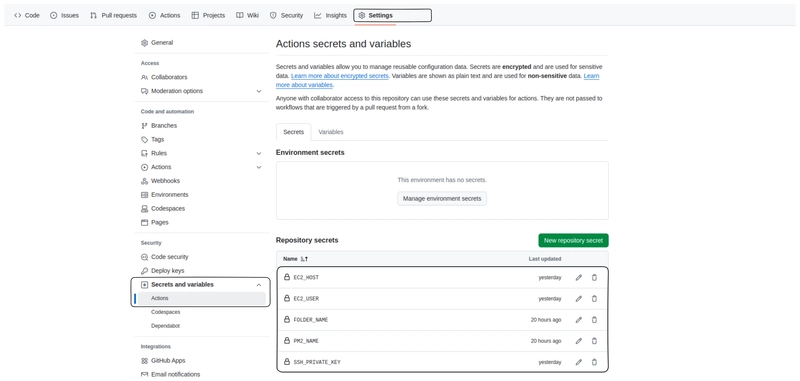This screenshot has width=800, height=381.
Task: Collapse the Secrets and variables section
Action: click(x=259, y=285)
